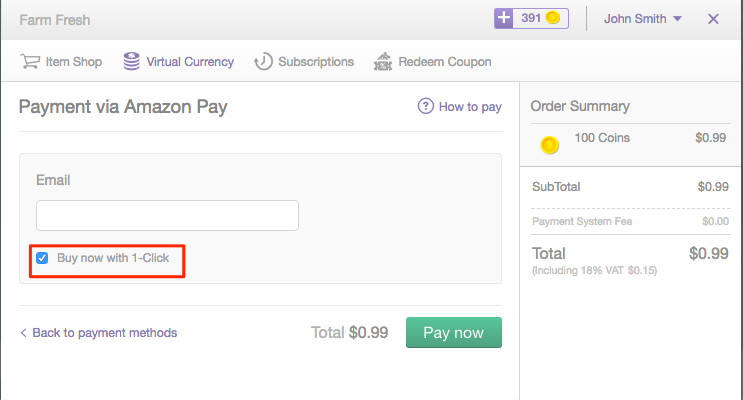Click the Payment System Fee label
This screenshot has width=743, height=400.
582,221
